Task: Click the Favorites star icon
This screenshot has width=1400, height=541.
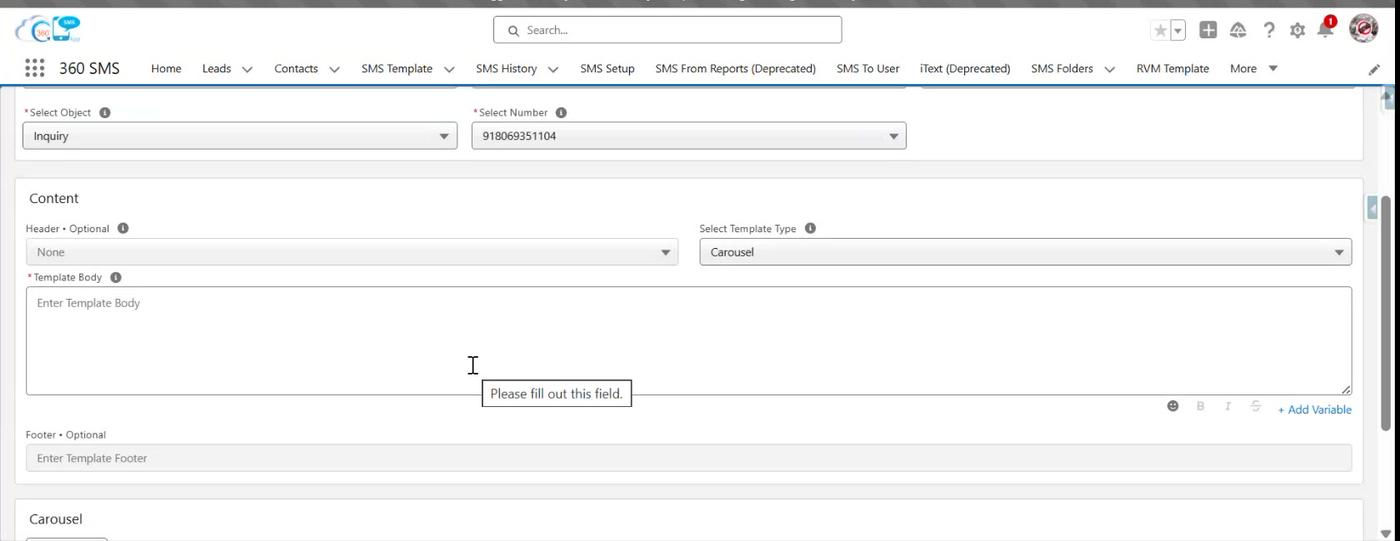Action: tap(1160, 30)
